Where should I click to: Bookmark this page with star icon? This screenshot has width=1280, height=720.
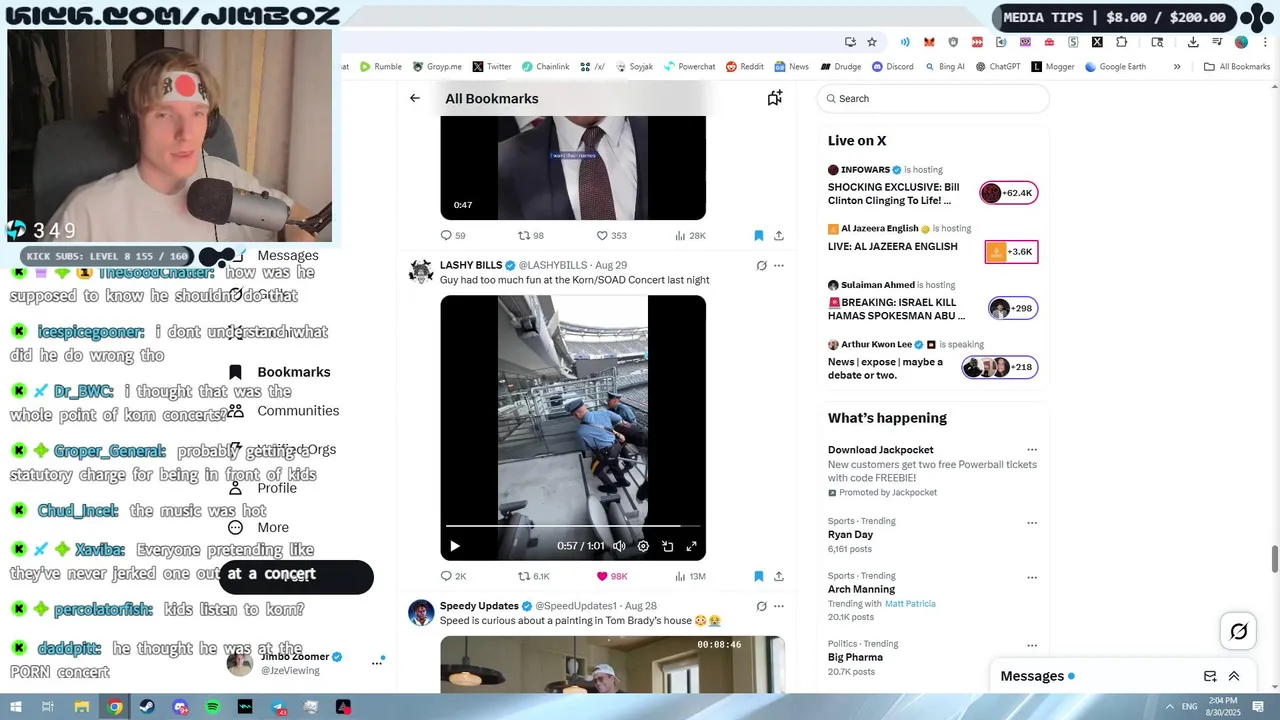coord(872,42)
